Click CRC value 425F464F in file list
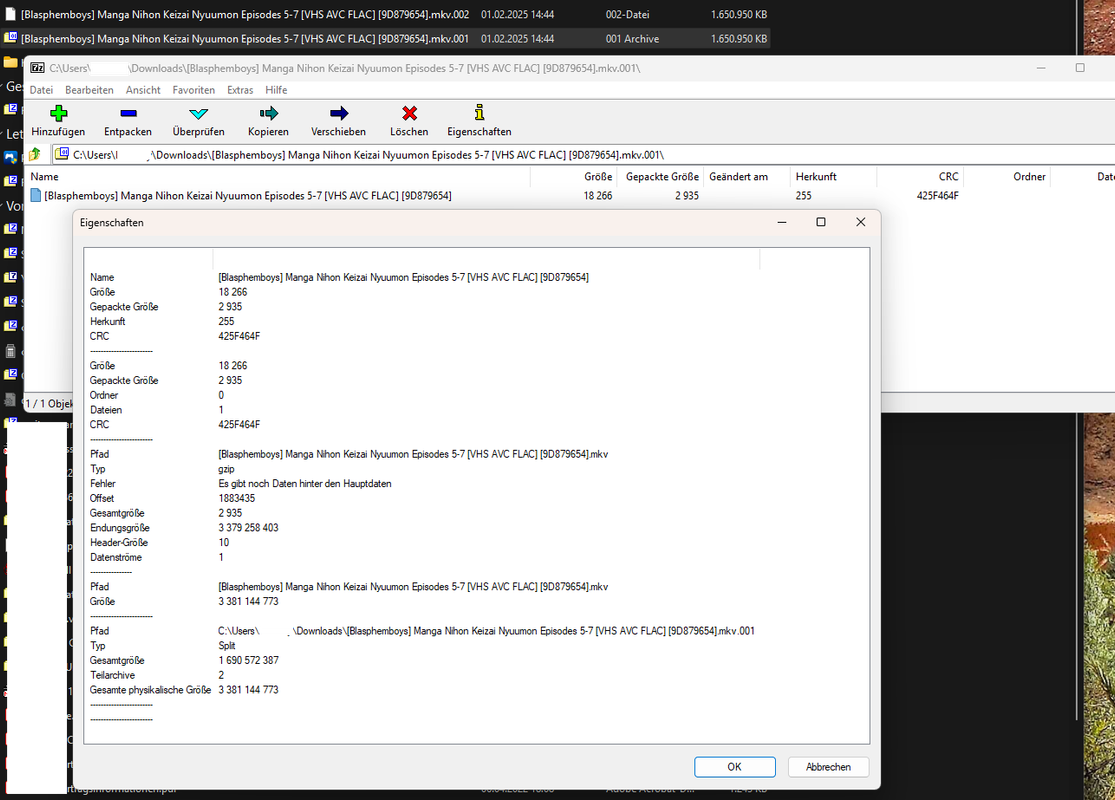This screenshot has width=1115, height=800. pyautogui.click(x=937, y=196)
